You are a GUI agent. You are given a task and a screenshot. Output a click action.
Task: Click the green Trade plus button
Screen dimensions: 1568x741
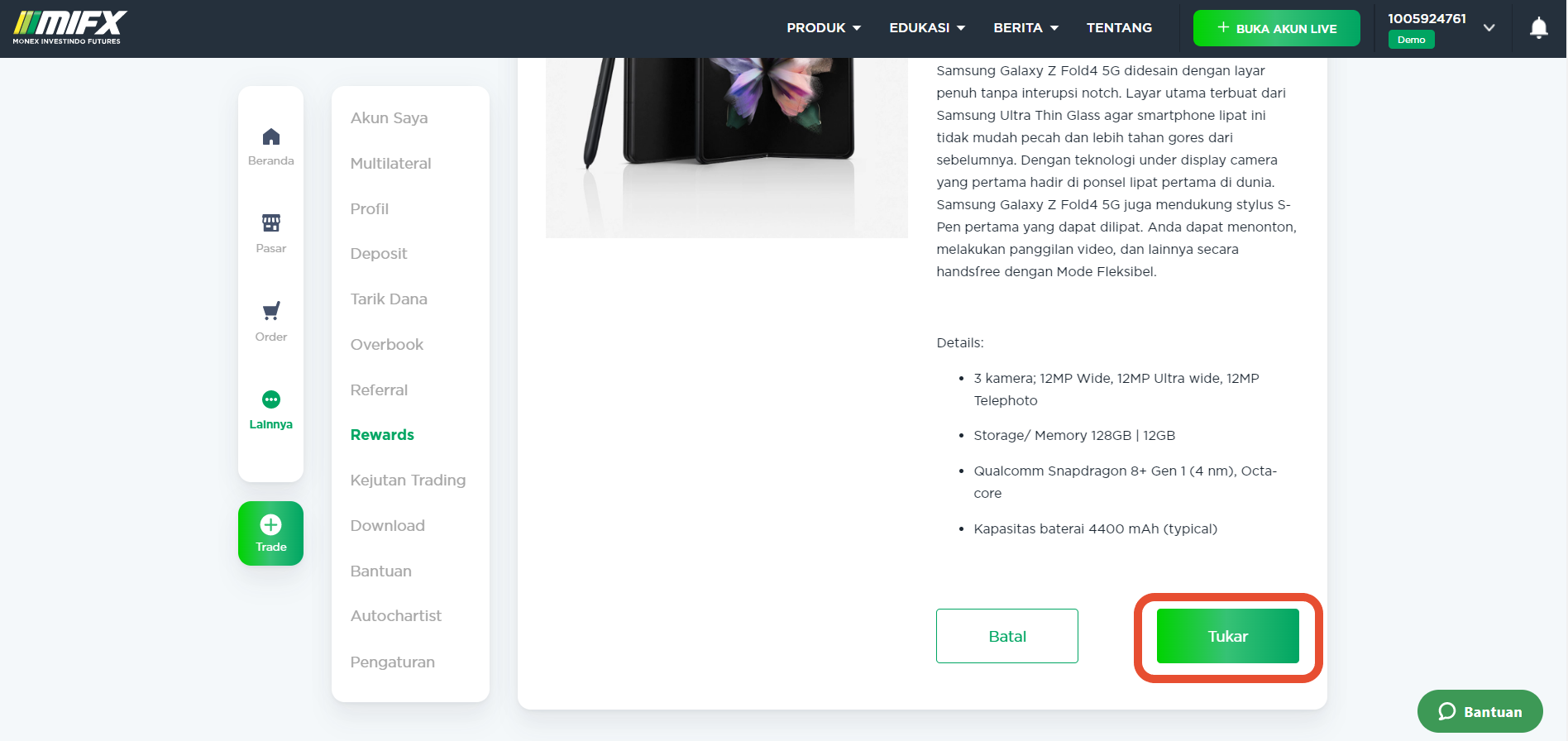[271, 533]
